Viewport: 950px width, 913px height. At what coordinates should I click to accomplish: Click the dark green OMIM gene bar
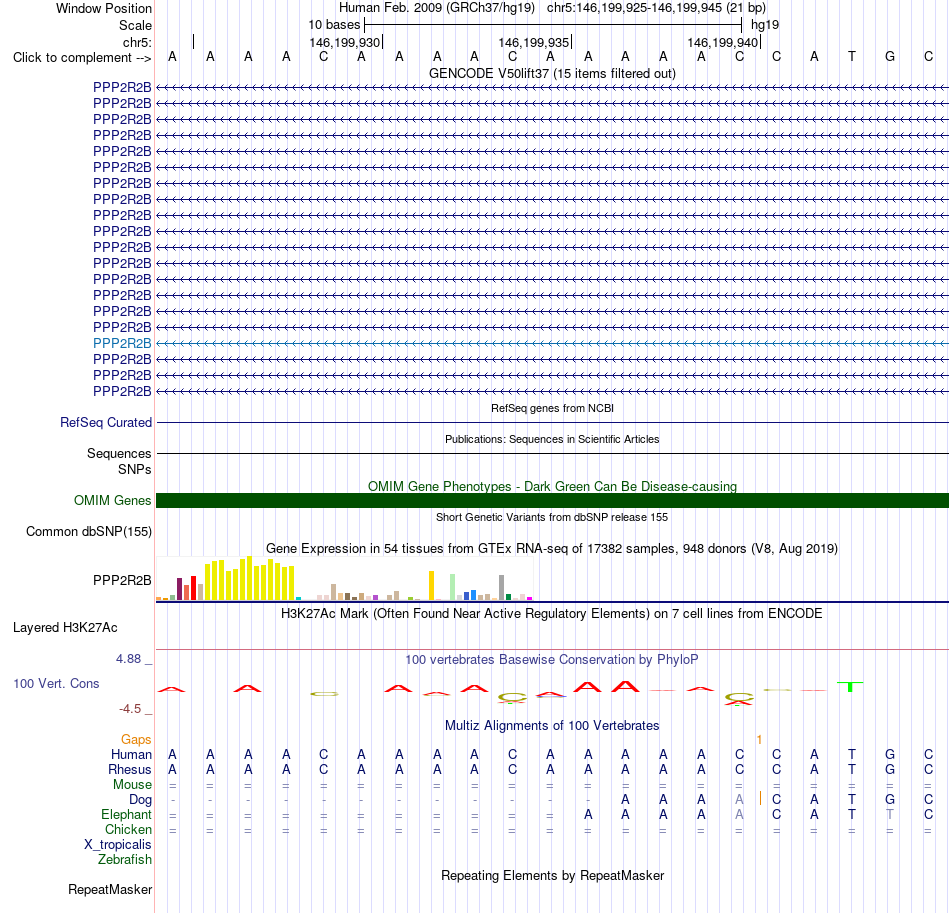552,500
